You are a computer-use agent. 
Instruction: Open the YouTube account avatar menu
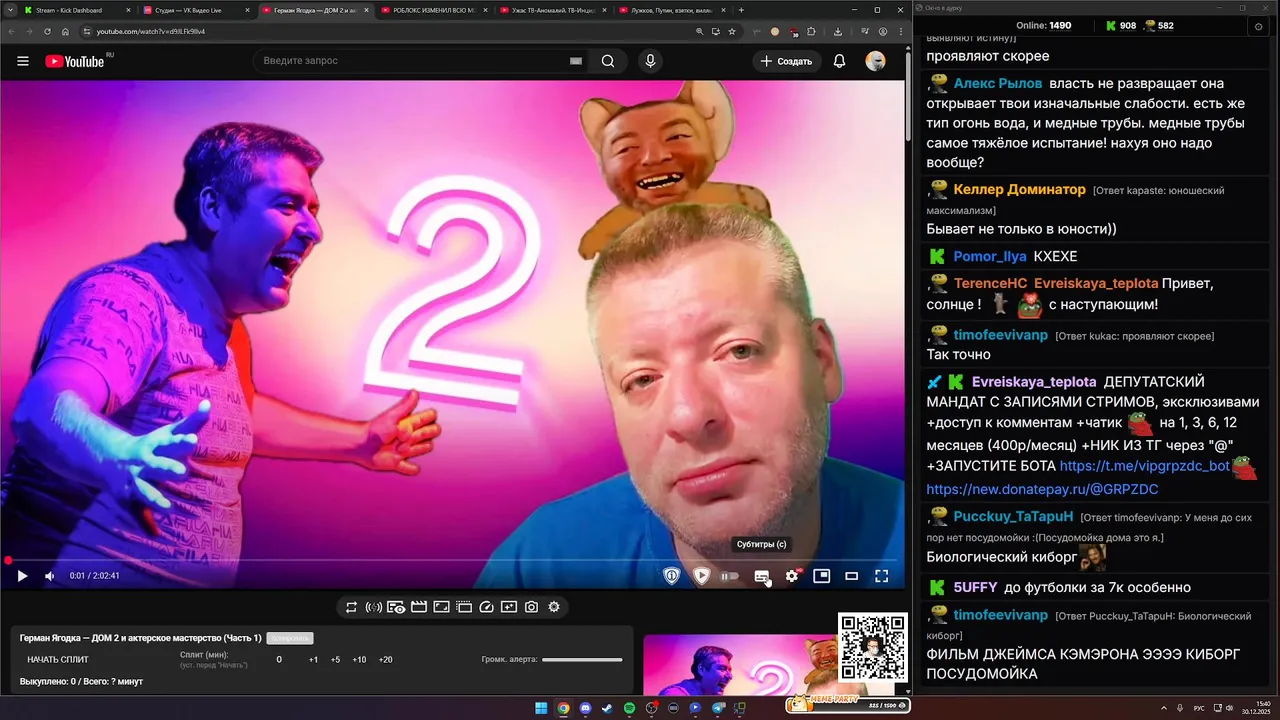(x=876, y=61)
